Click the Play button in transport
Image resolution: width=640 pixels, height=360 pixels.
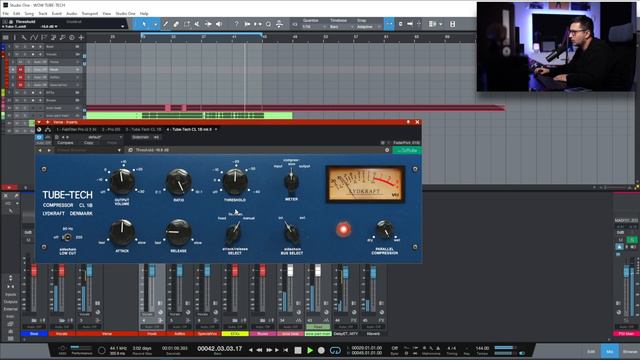coord(310,350)
